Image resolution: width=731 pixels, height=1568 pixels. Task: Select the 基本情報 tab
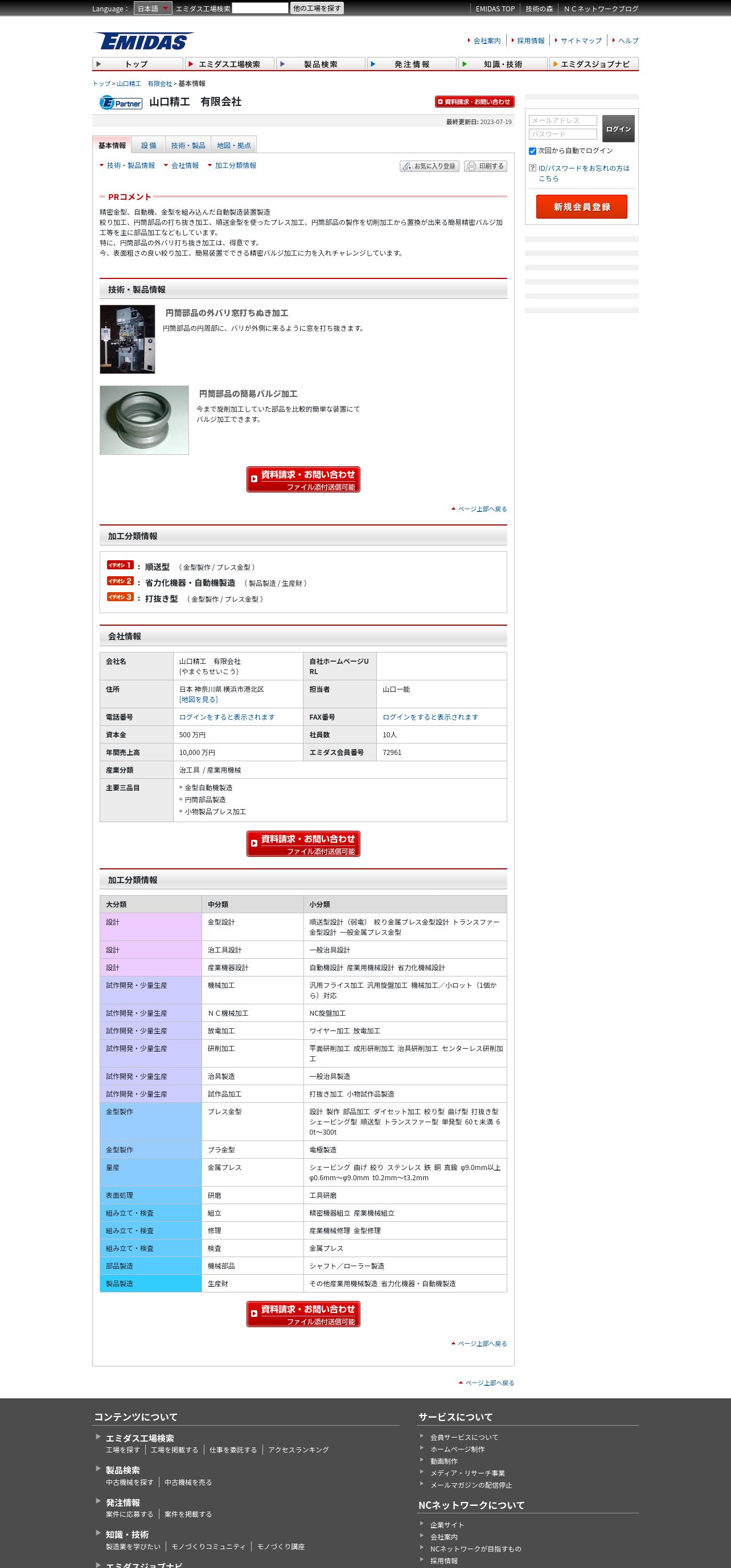click(x=112, y=145)
